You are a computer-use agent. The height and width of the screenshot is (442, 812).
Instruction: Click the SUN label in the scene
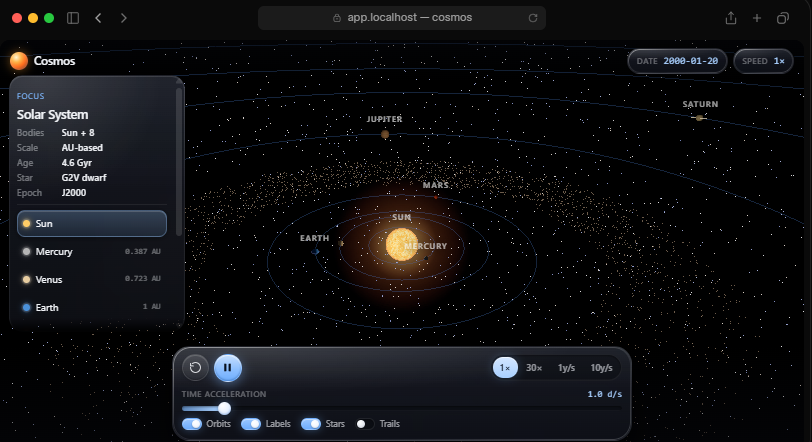pos(401,217)
